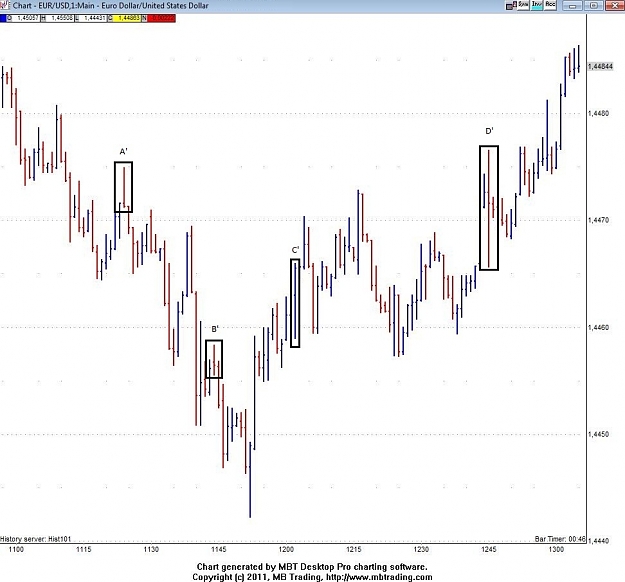Click the 1145 time axis label
The width and height of the screenshot is (625, 582).
coord(218,549)
